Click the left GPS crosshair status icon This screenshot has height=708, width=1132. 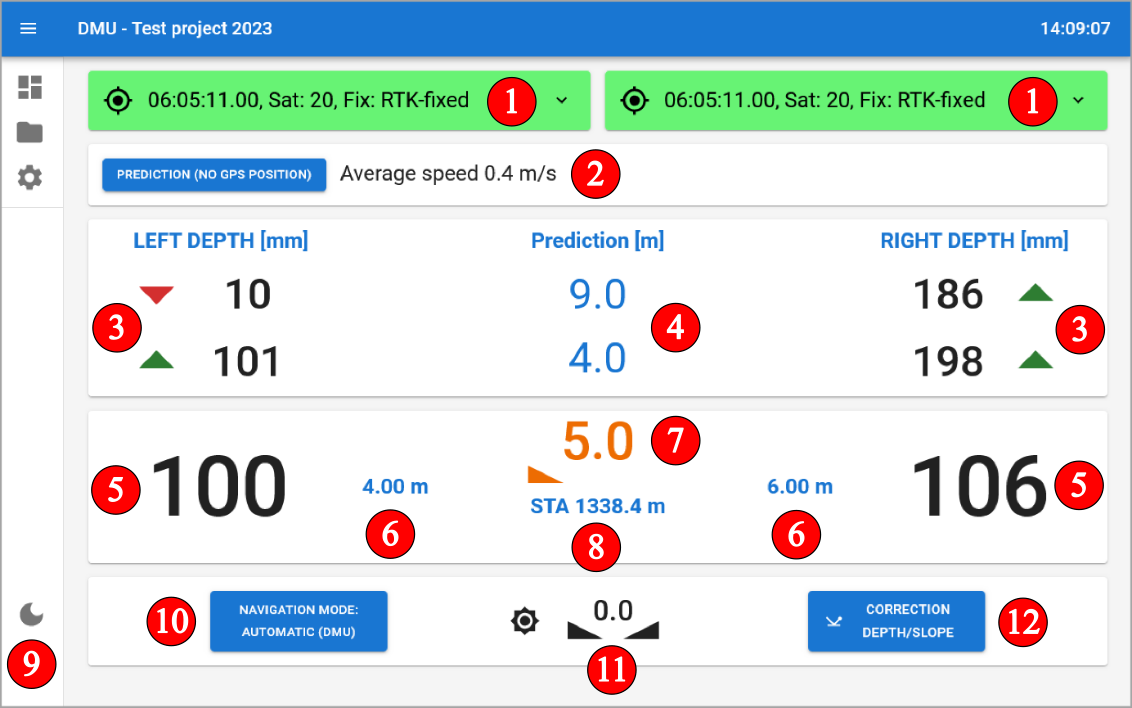pyautogui.click(x=119, y=100)
